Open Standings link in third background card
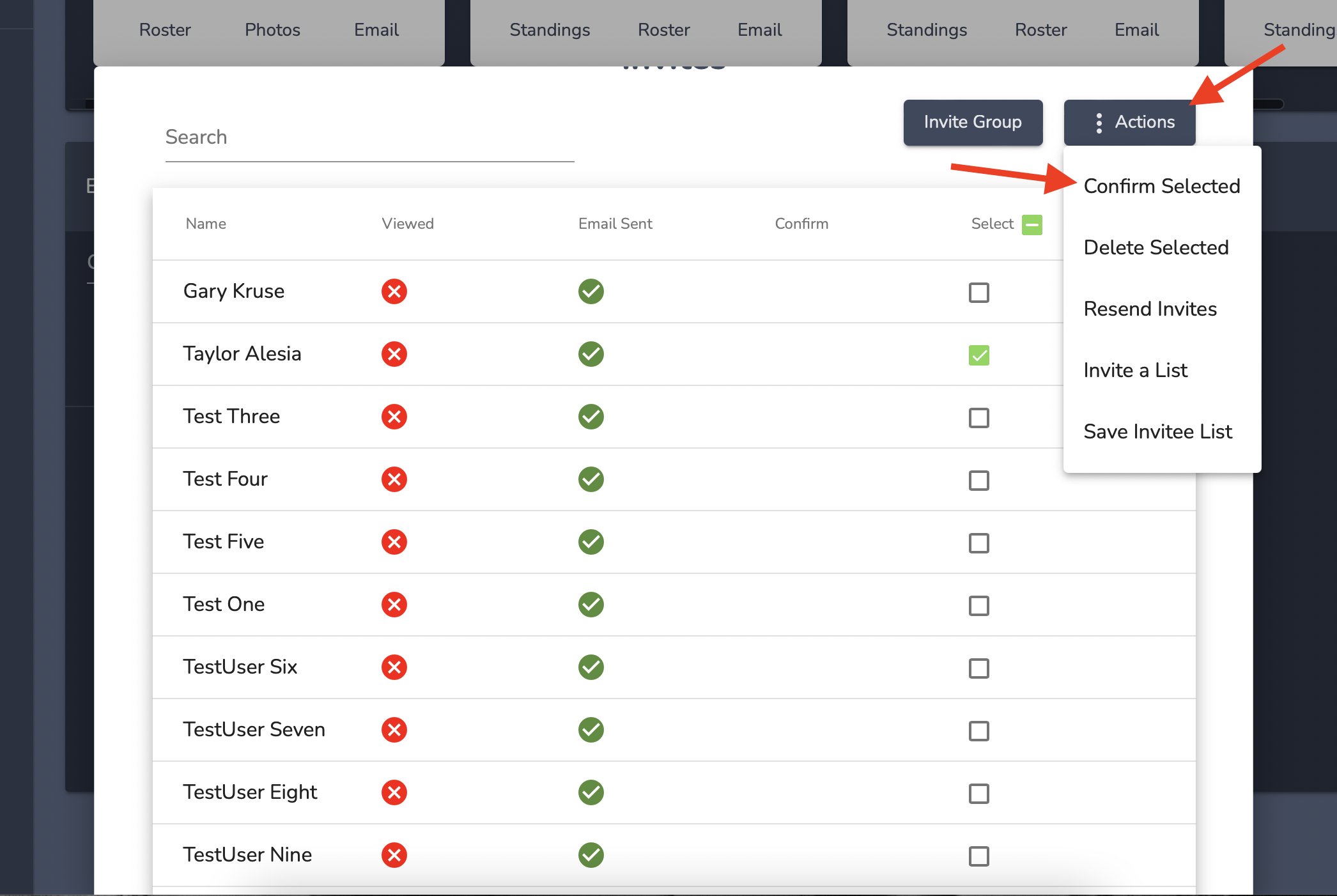The height and width of the screenshot is (896, 1337). tap(927, 30)
